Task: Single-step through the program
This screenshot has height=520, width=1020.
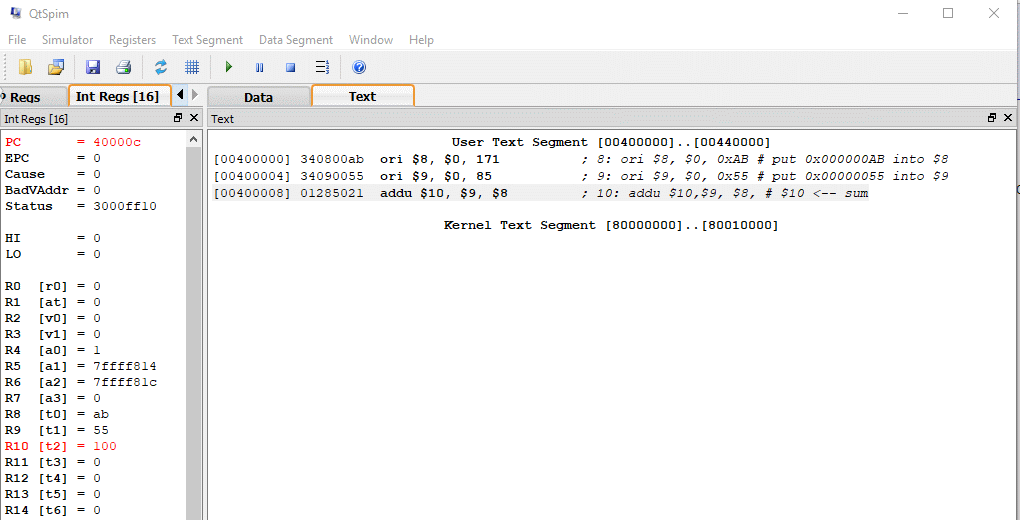Action: coord(322,67)
